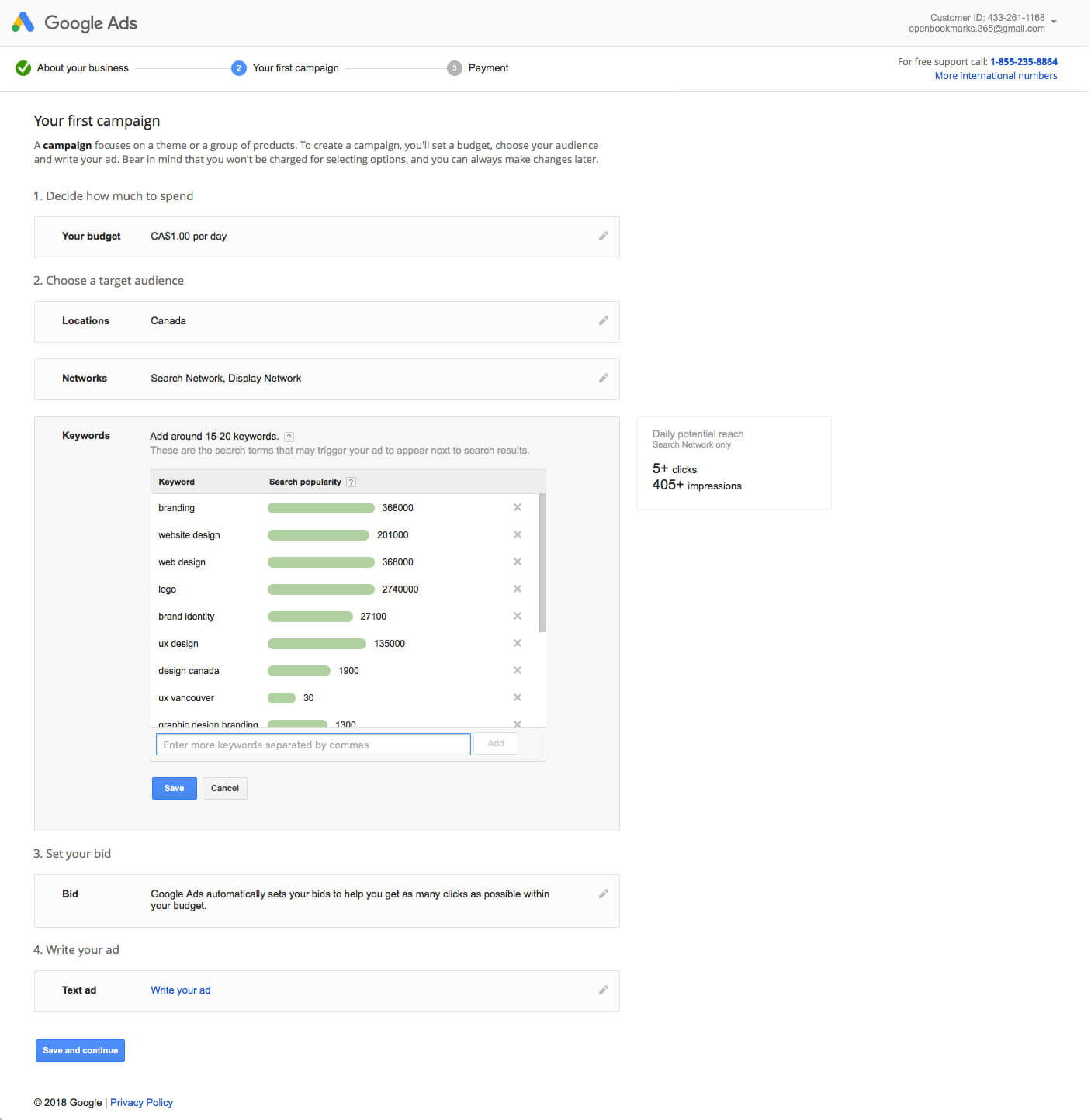Open the Privacy Policy link
Viewport: 1091px width, 1120px height.
pyautogui.click(x=141, y=1103)
